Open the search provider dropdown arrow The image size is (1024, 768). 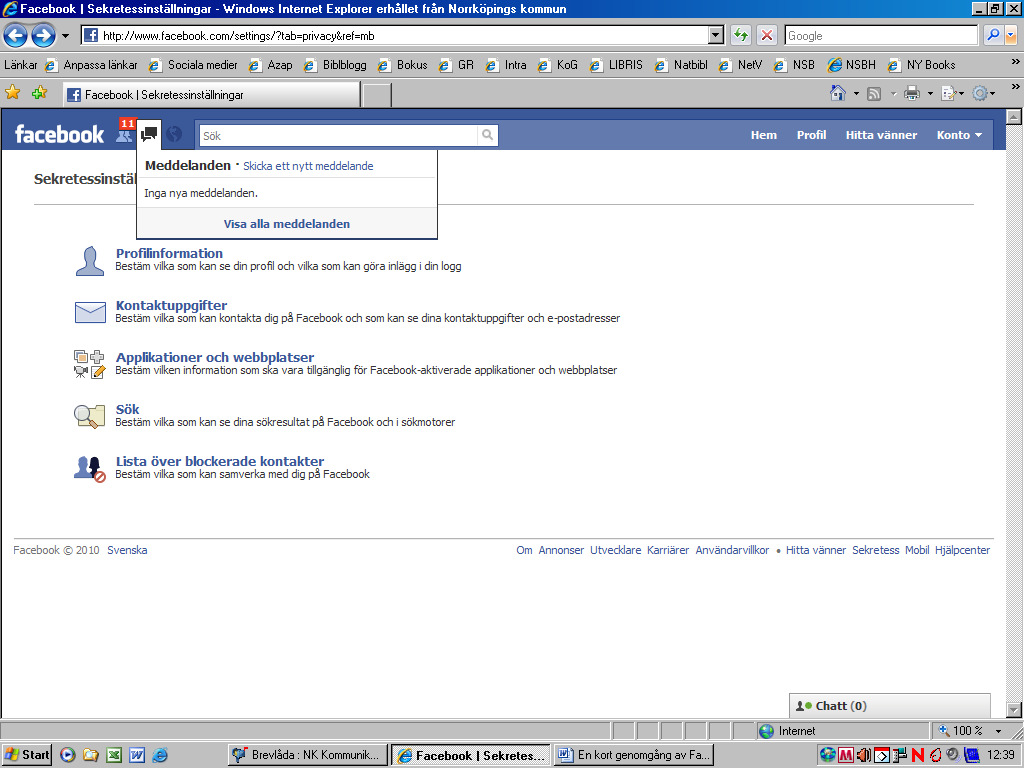click(1010, 35)
